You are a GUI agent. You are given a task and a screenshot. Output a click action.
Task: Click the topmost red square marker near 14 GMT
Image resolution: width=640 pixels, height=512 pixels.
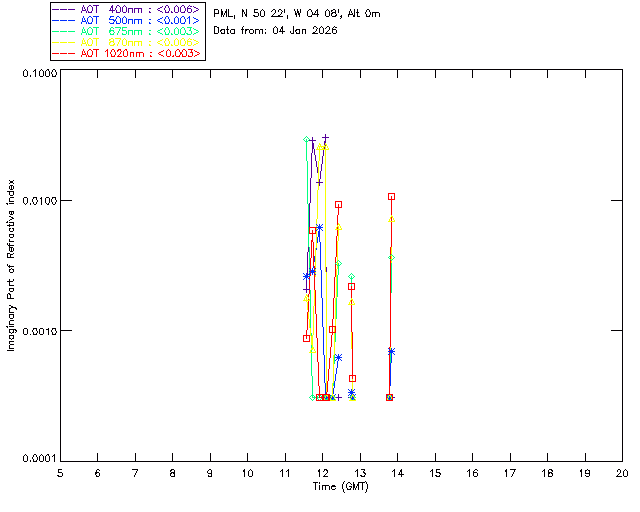click(391, 196)
